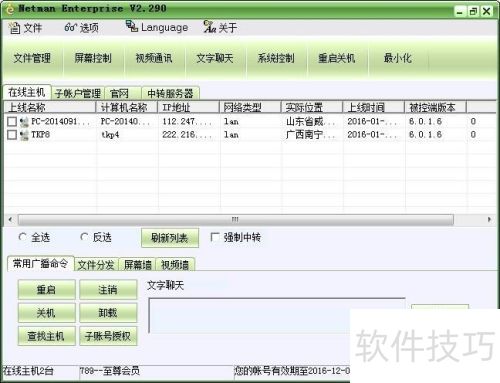Click the 卸载 broadcast button
The width and height of the screenshot is (500, 383).
point(108,313)
